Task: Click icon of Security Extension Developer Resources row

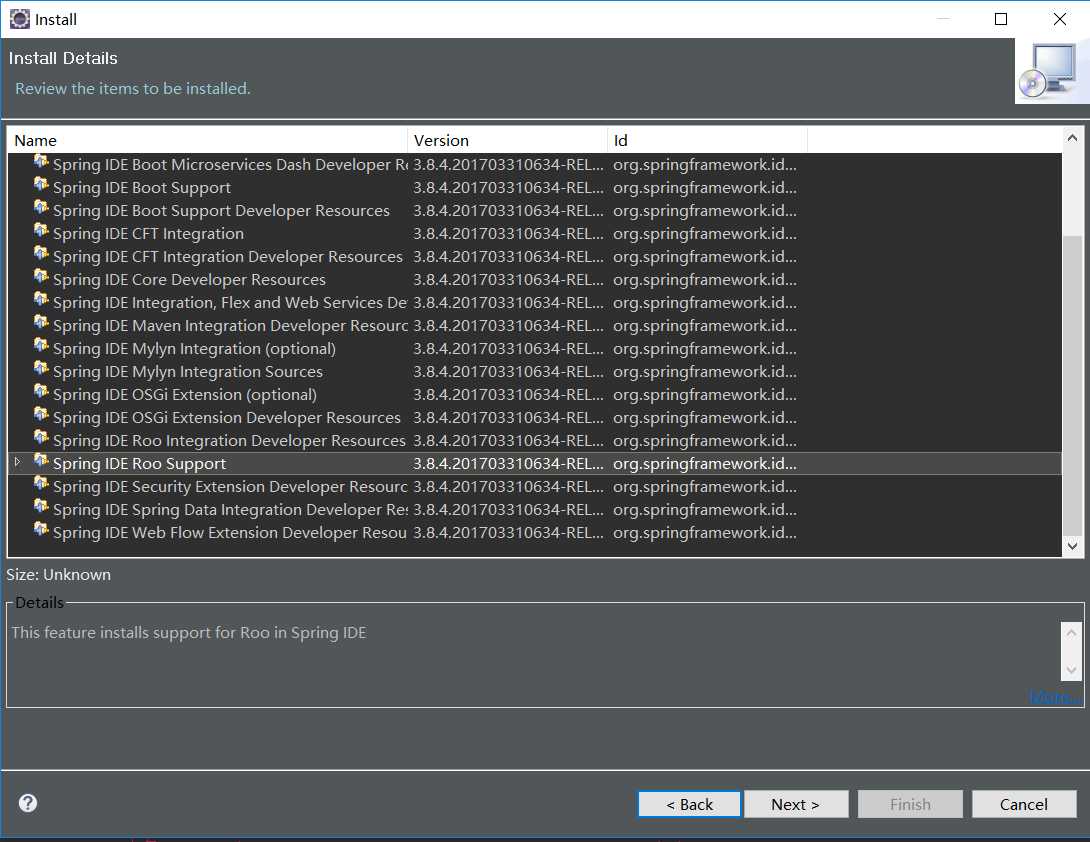Action: pos(41,484)
